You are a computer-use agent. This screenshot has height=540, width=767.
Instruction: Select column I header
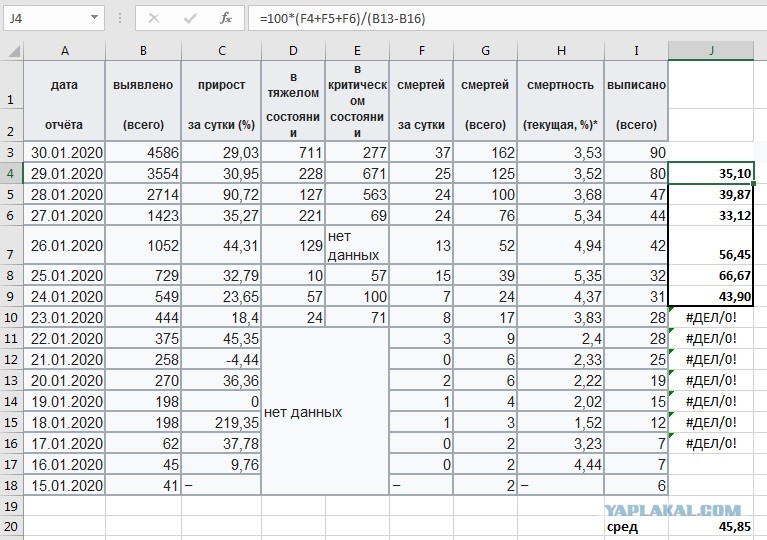tap(636, 50)
